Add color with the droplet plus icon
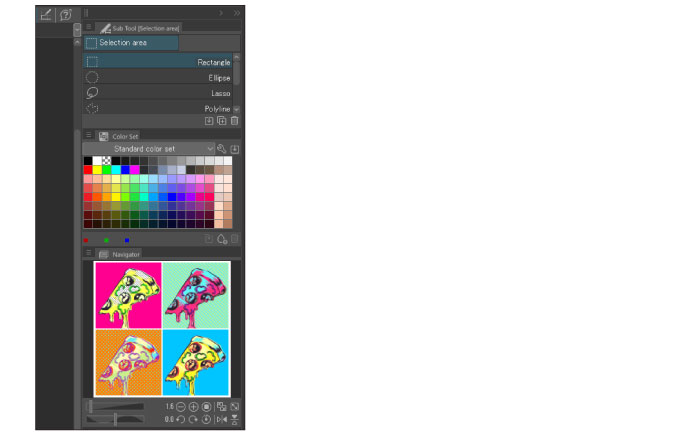The image size is (693, 444). point(222,239)
